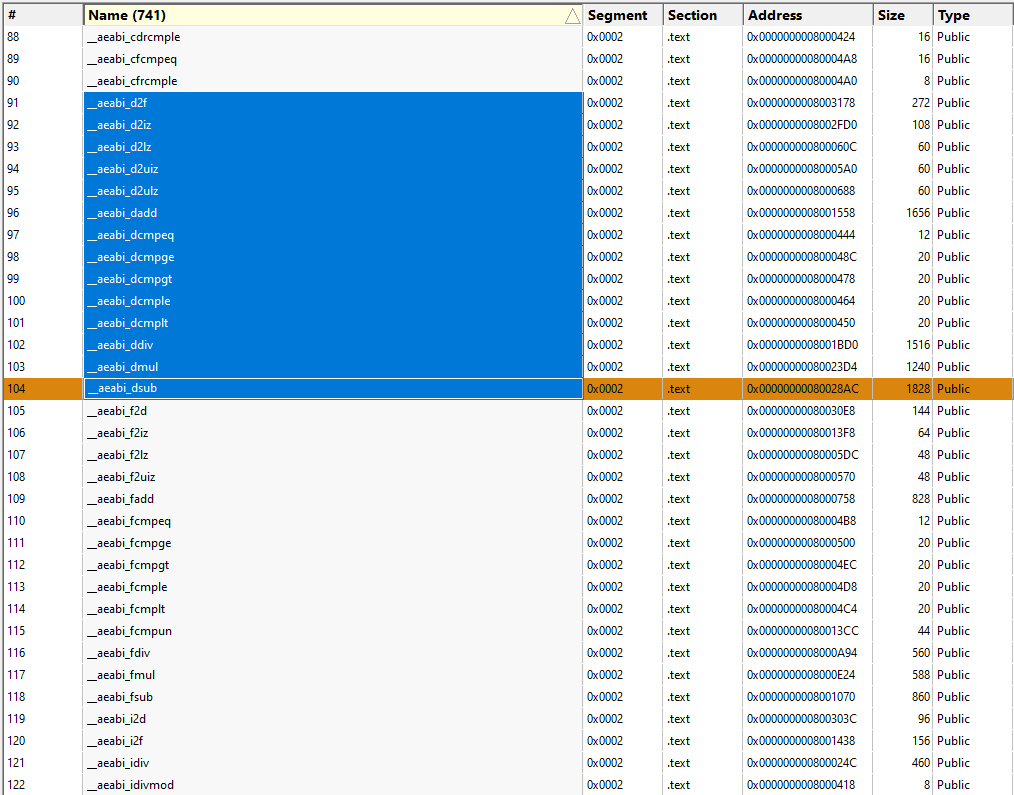1014x795 pixels.
Task: Click the # column header
Action: pyautogui.click(x=43, y=16)
